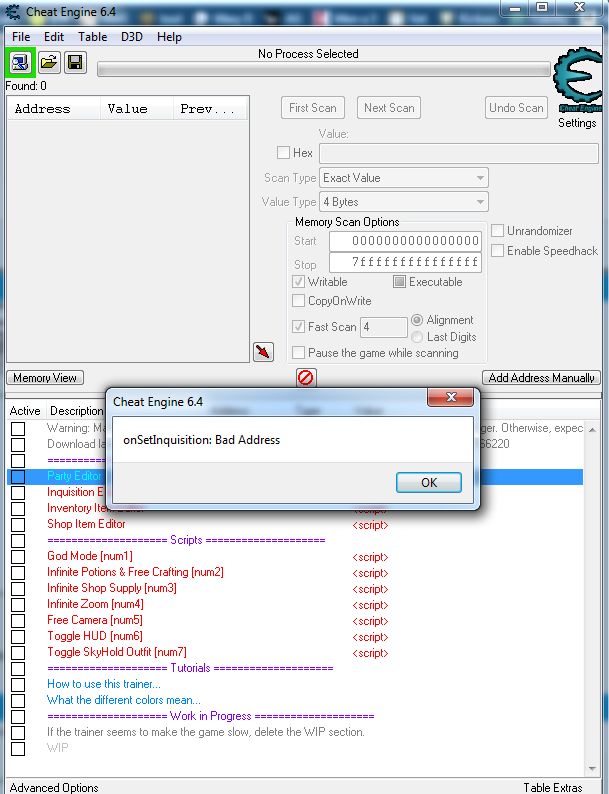Toggle the God Mode [num1] checkbox
This screenshot has height=794, width=609.
tap(18, 556)
